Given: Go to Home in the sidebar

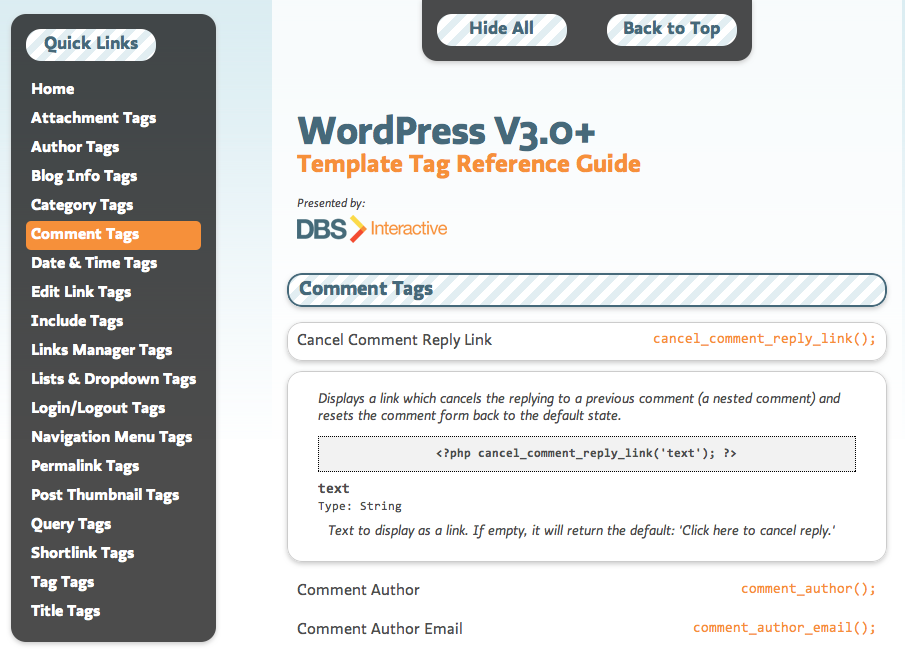Looking at the screenshot, I should coord(53,89).
